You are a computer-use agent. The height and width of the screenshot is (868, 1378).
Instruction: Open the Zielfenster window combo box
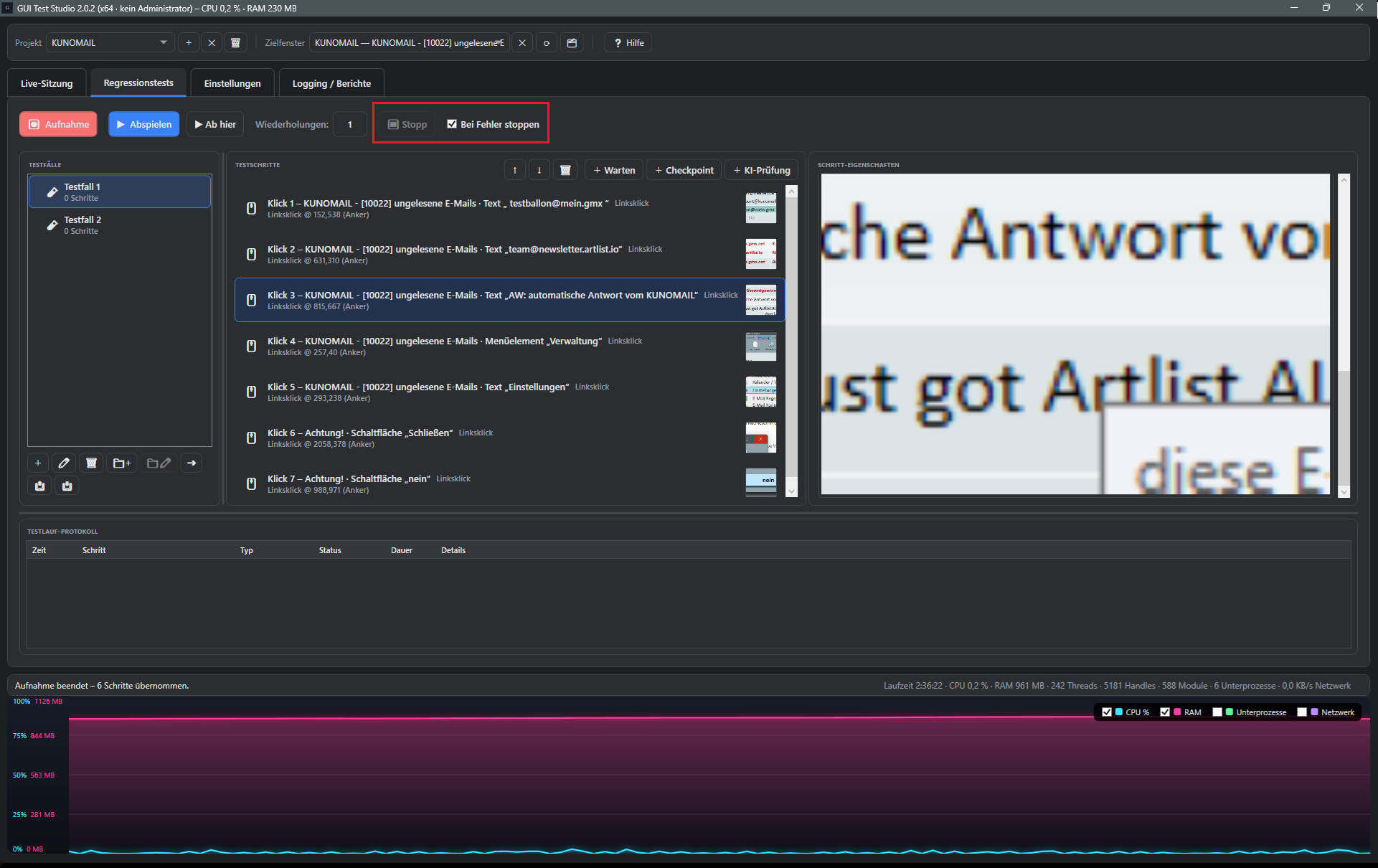tap(410, 43)
